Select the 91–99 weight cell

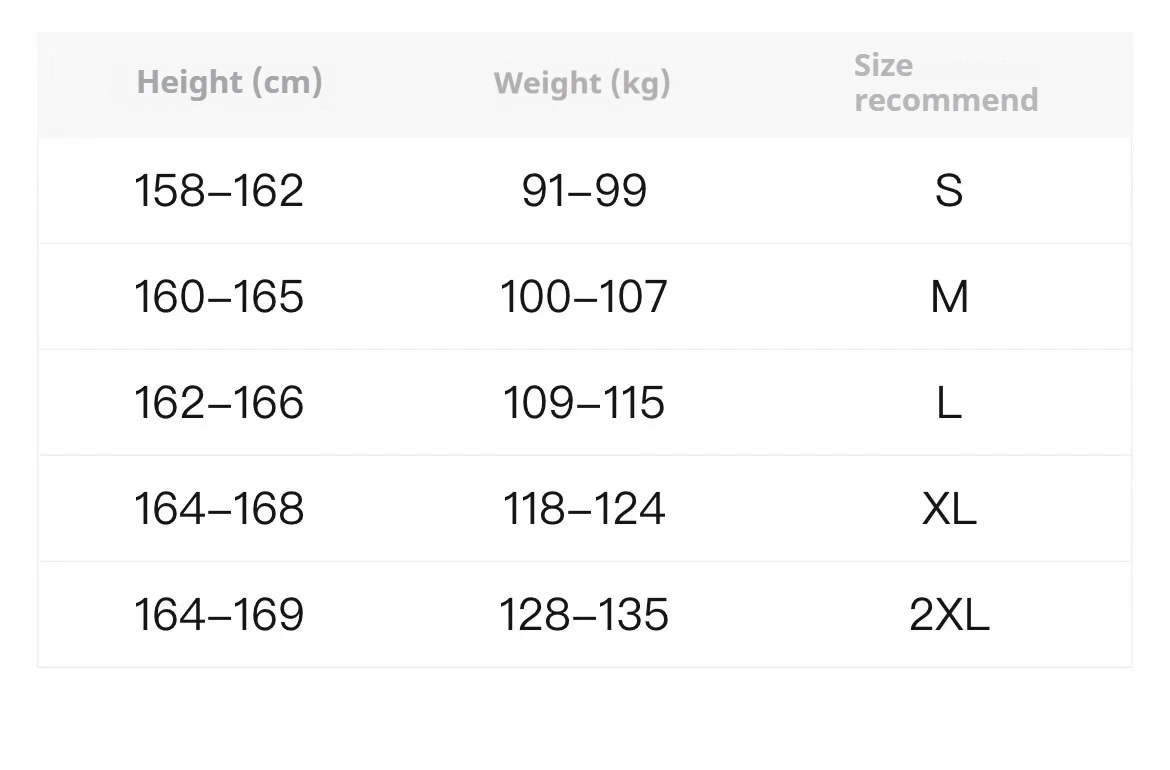click(584, 190)
